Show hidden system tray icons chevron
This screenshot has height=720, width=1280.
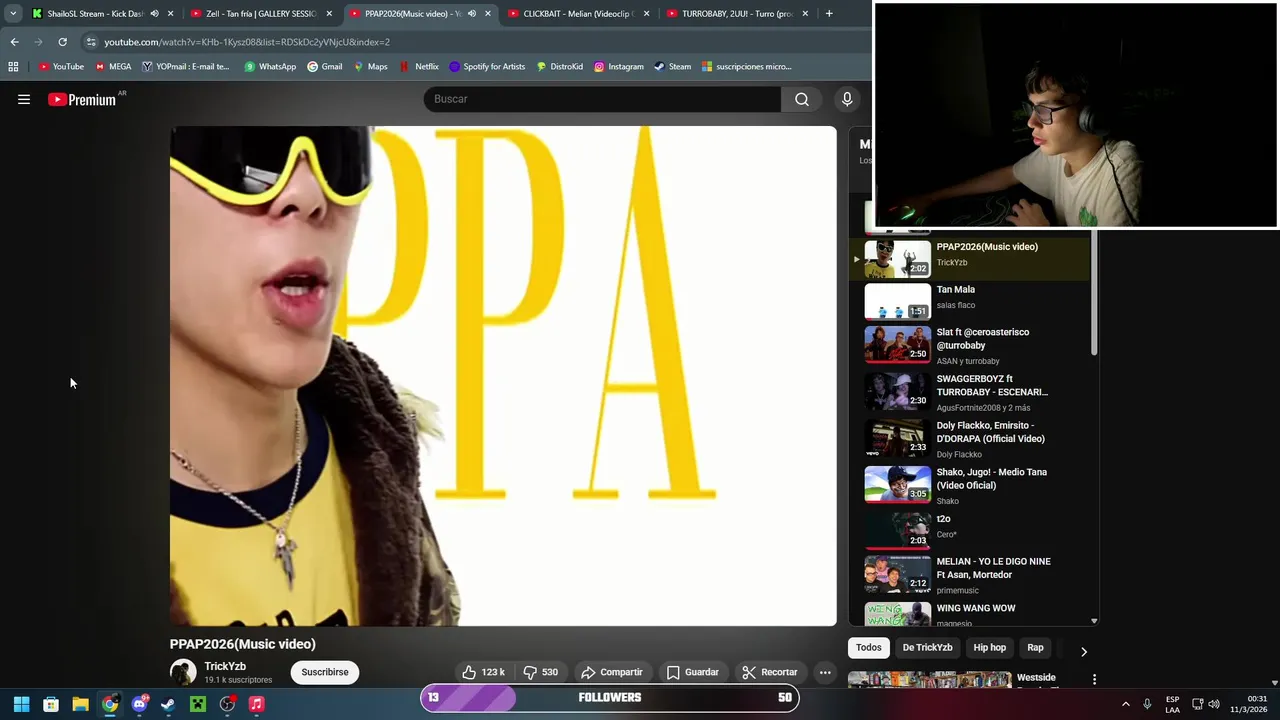(1125, 704)
